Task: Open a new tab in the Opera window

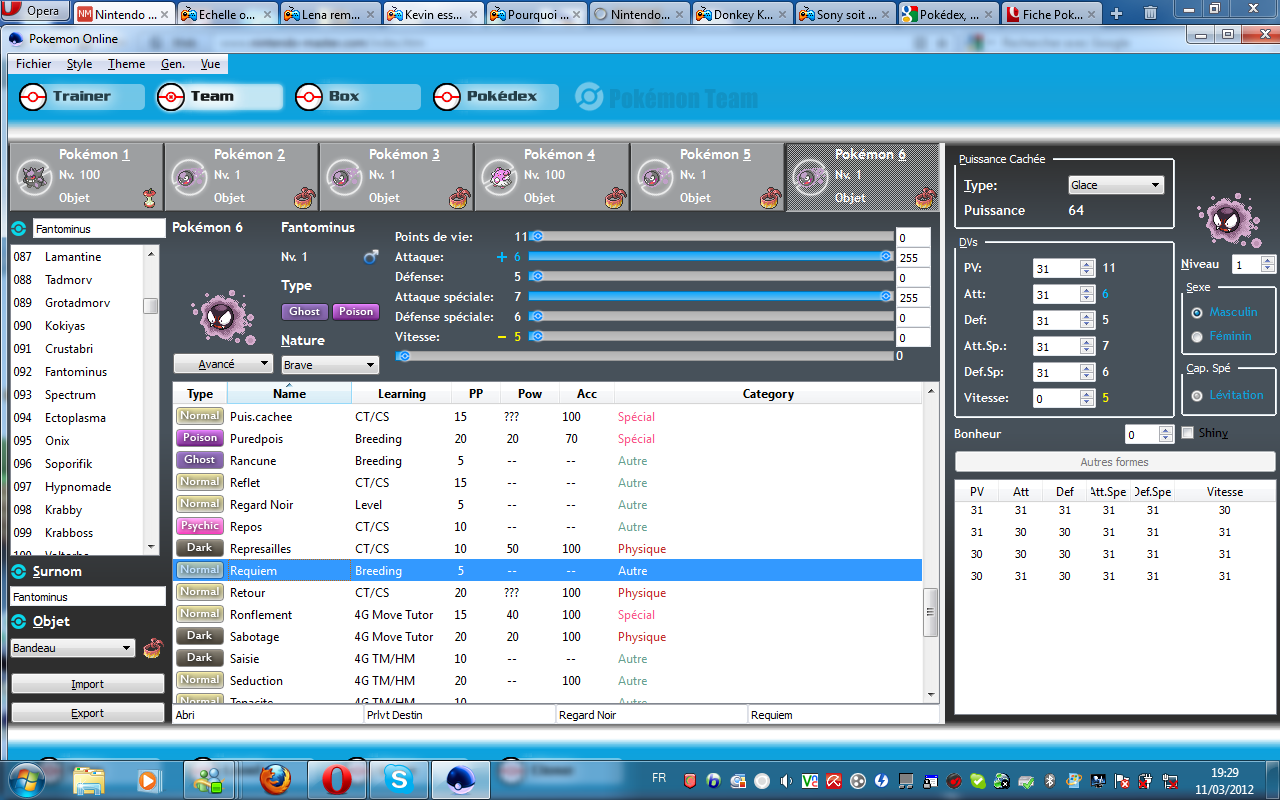Action: point(1116,14)
